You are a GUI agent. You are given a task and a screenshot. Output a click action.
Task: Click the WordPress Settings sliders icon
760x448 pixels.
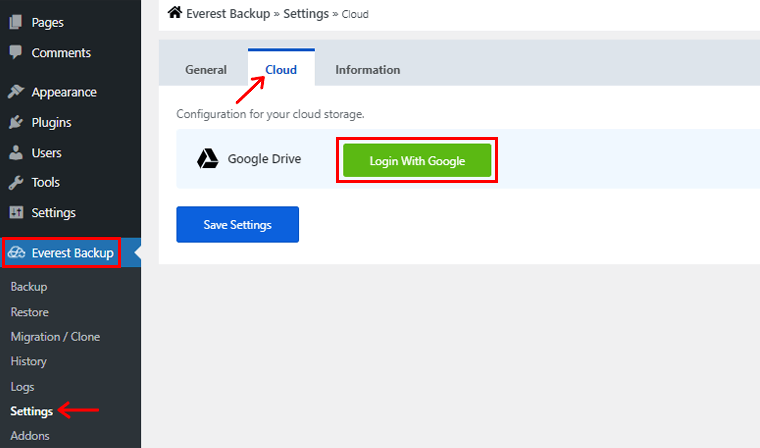16,212
